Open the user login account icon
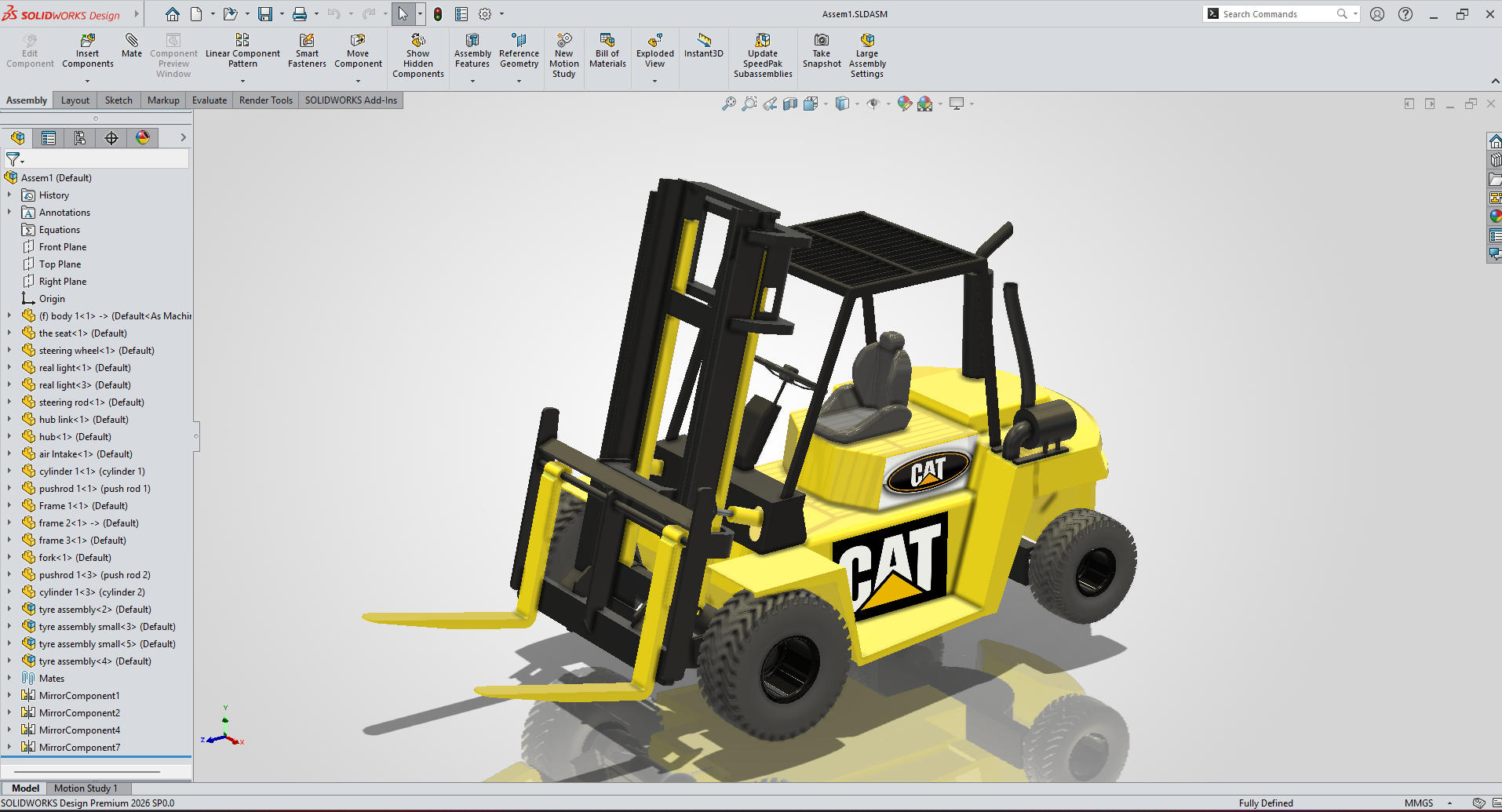 click(1377, 14)
